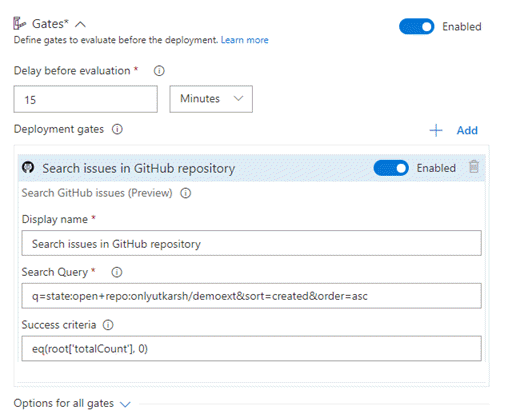Image resolution: width=508 pixels, height=418 pixels.
Task: Open the Minutes unit dropdown
Action: (x=211, y=99)
